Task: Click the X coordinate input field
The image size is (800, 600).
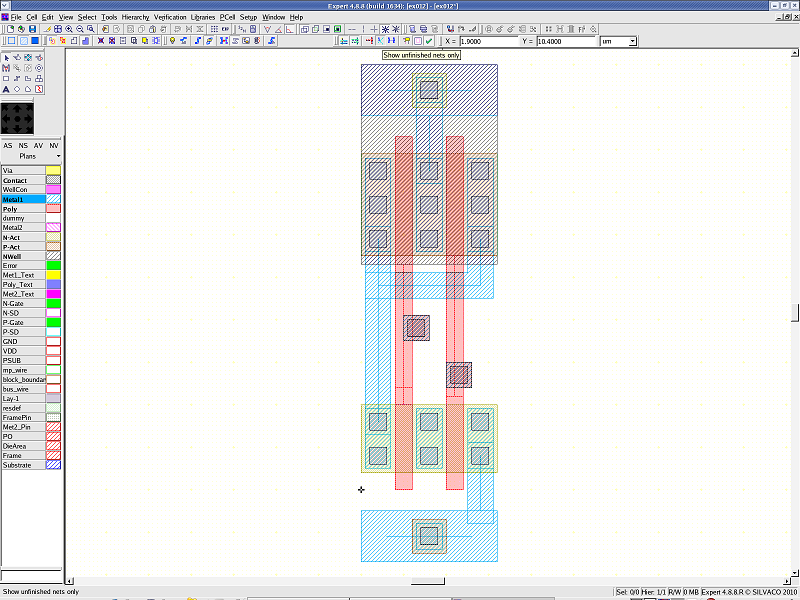Action: coord(490,41)
